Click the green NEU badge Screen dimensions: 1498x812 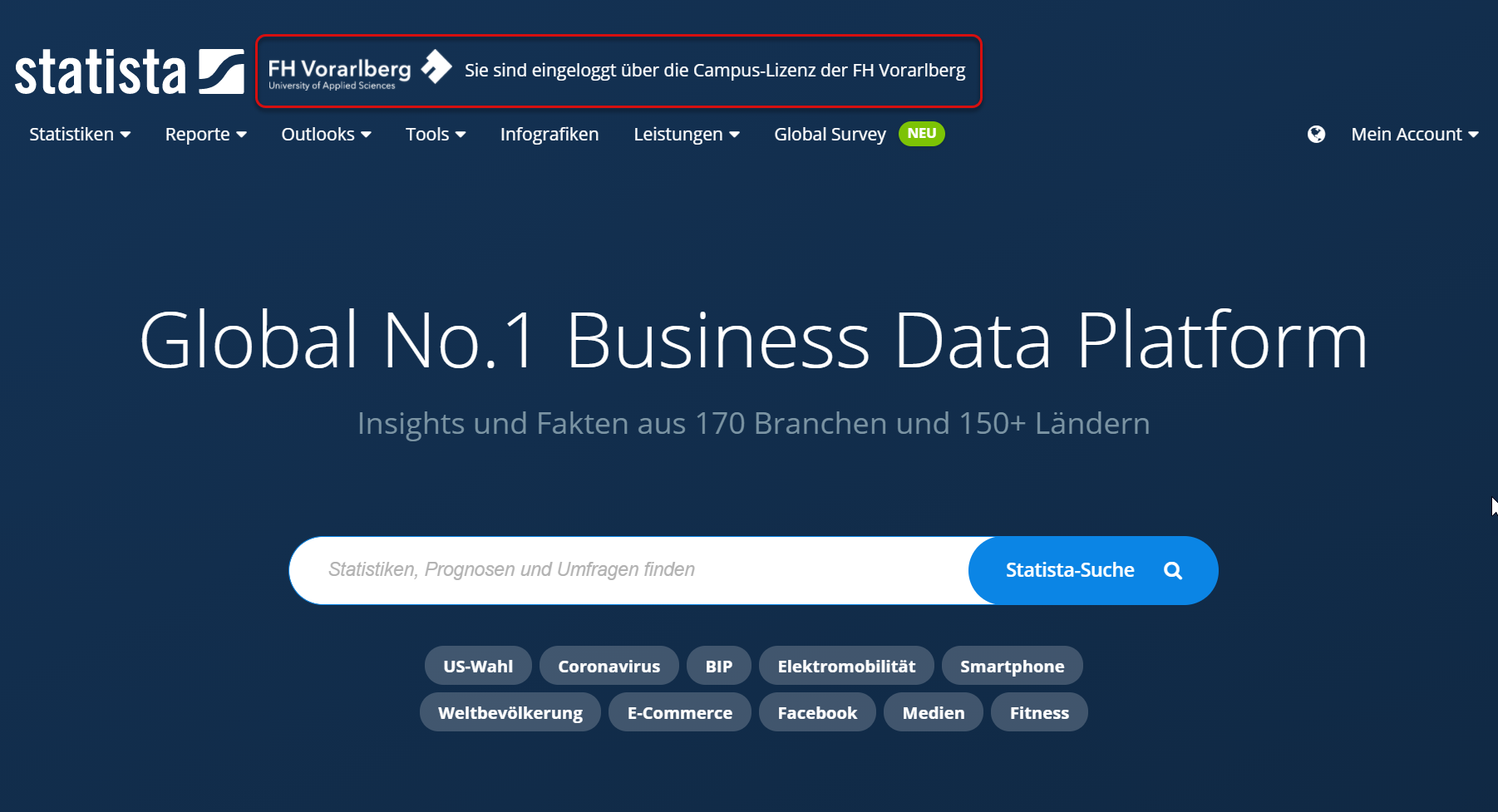[921, 134]
